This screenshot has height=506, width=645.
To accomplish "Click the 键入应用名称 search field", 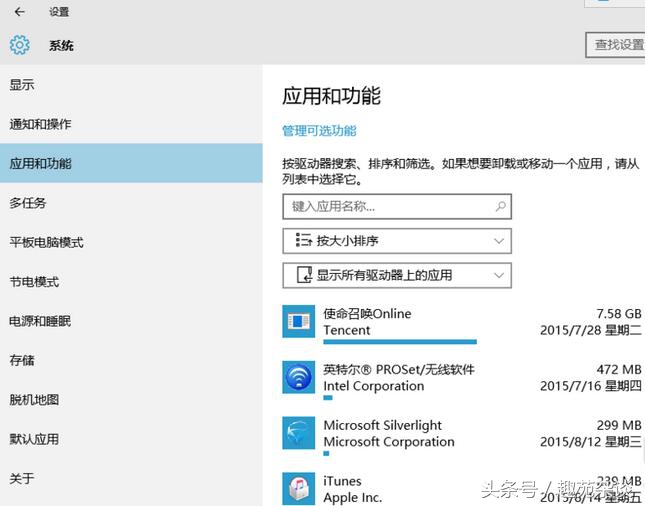I will coord(397,206).
